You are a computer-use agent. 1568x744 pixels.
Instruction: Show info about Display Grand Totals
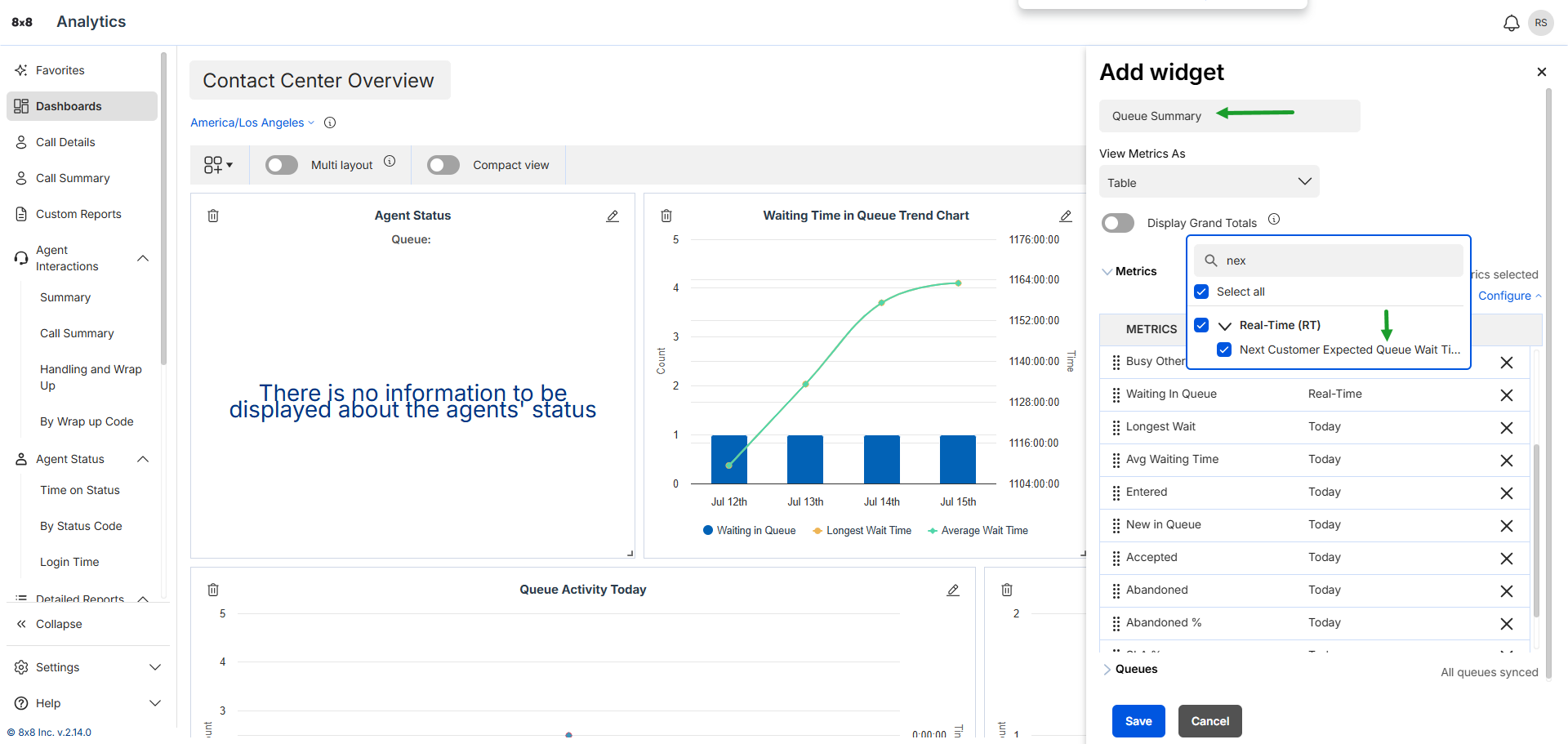tap(1274, 219)
